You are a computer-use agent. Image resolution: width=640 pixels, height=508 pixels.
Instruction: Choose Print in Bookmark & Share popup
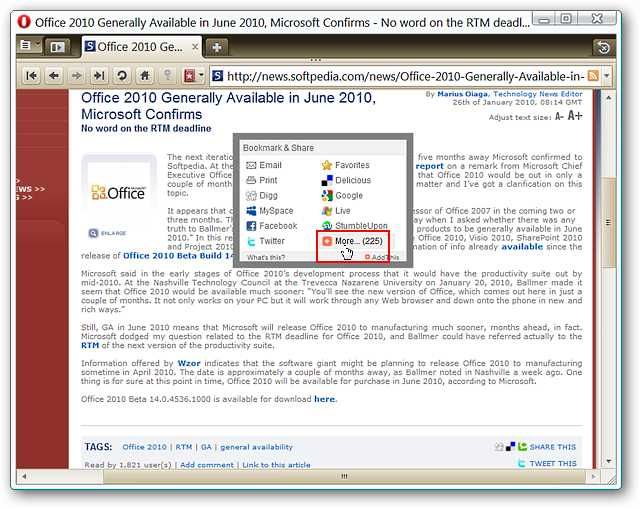[x=262, y=180]
